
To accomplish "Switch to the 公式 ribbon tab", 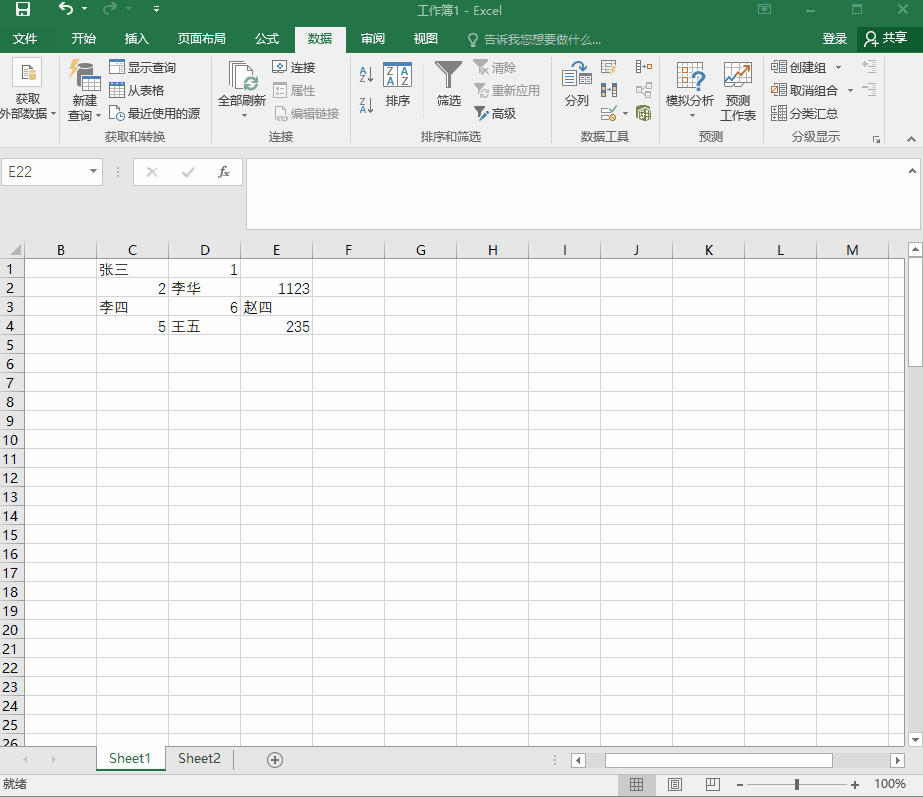I will coord(267,39).
